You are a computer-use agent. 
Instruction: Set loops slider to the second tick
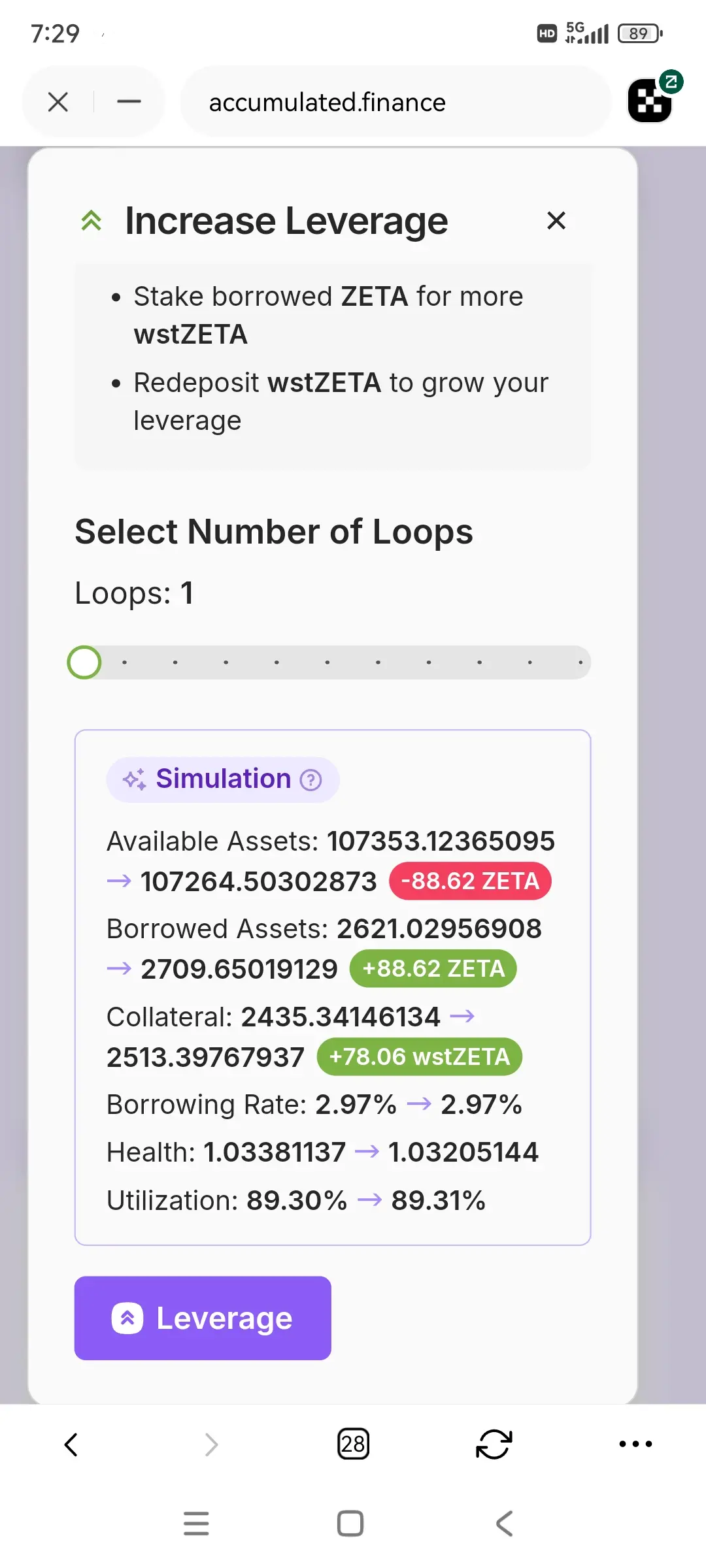pyautogui.click(x=175, y=662)
